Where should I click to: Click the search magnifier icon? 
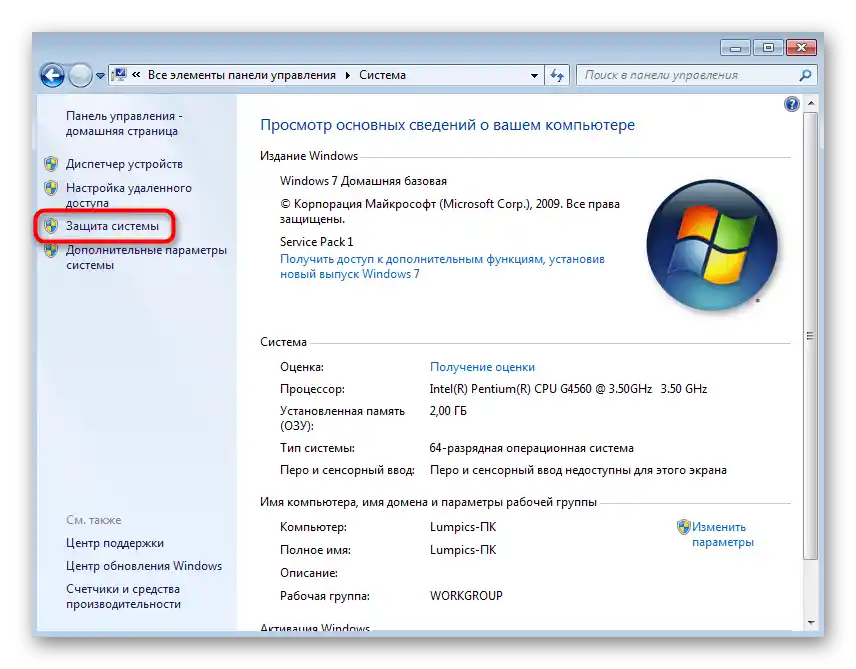coord(805,75)
